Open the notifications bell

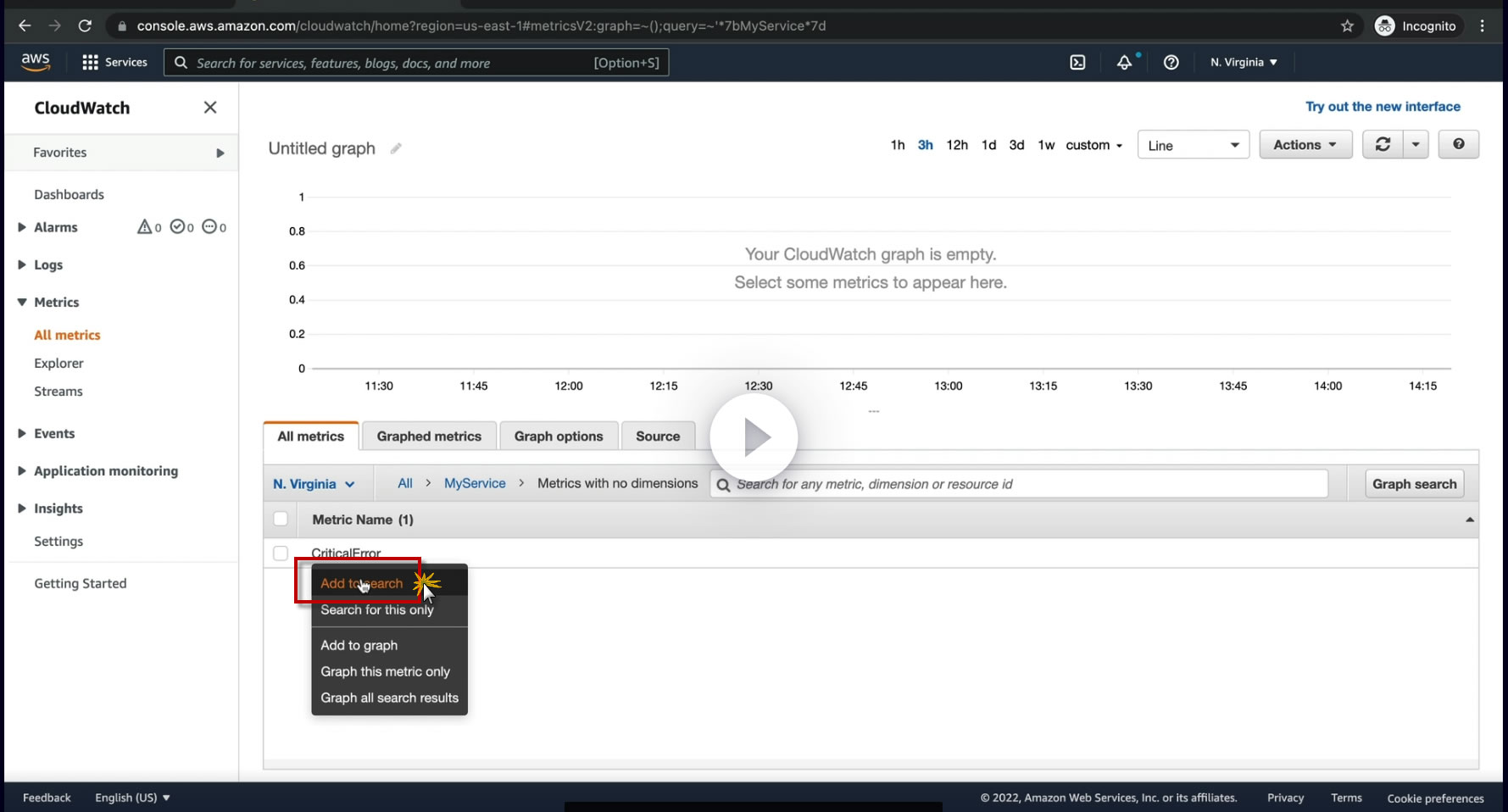tap(1124, 62)
